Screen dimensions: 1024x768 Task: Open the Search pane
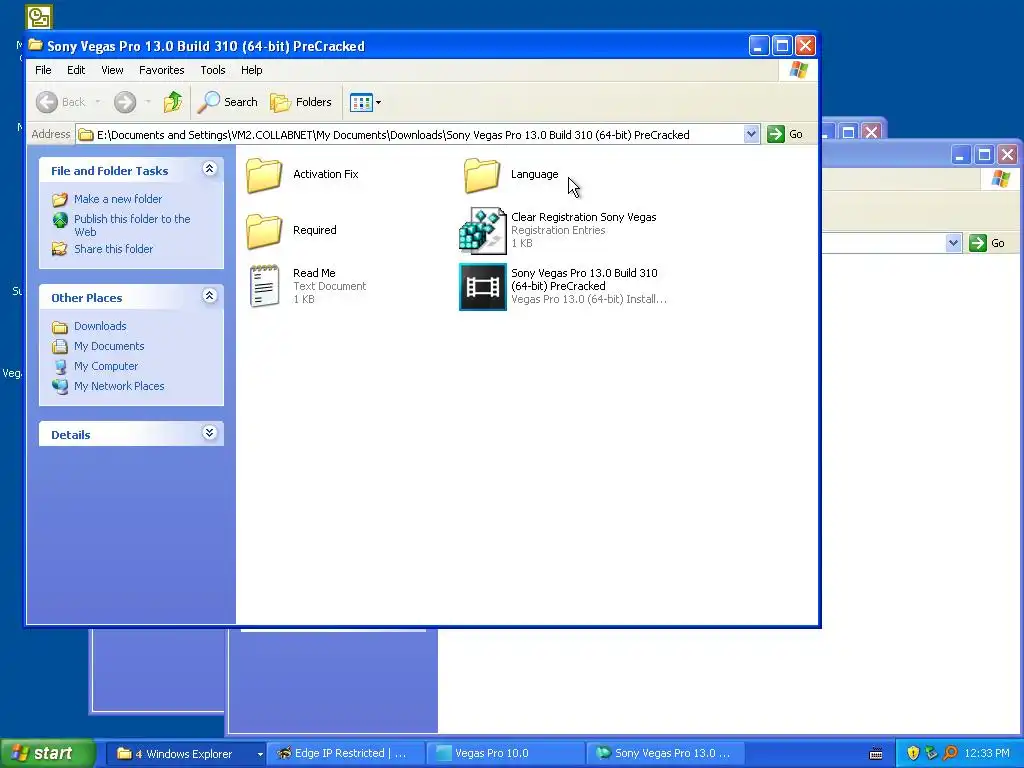pyautogui.click(x=229, y=102)
